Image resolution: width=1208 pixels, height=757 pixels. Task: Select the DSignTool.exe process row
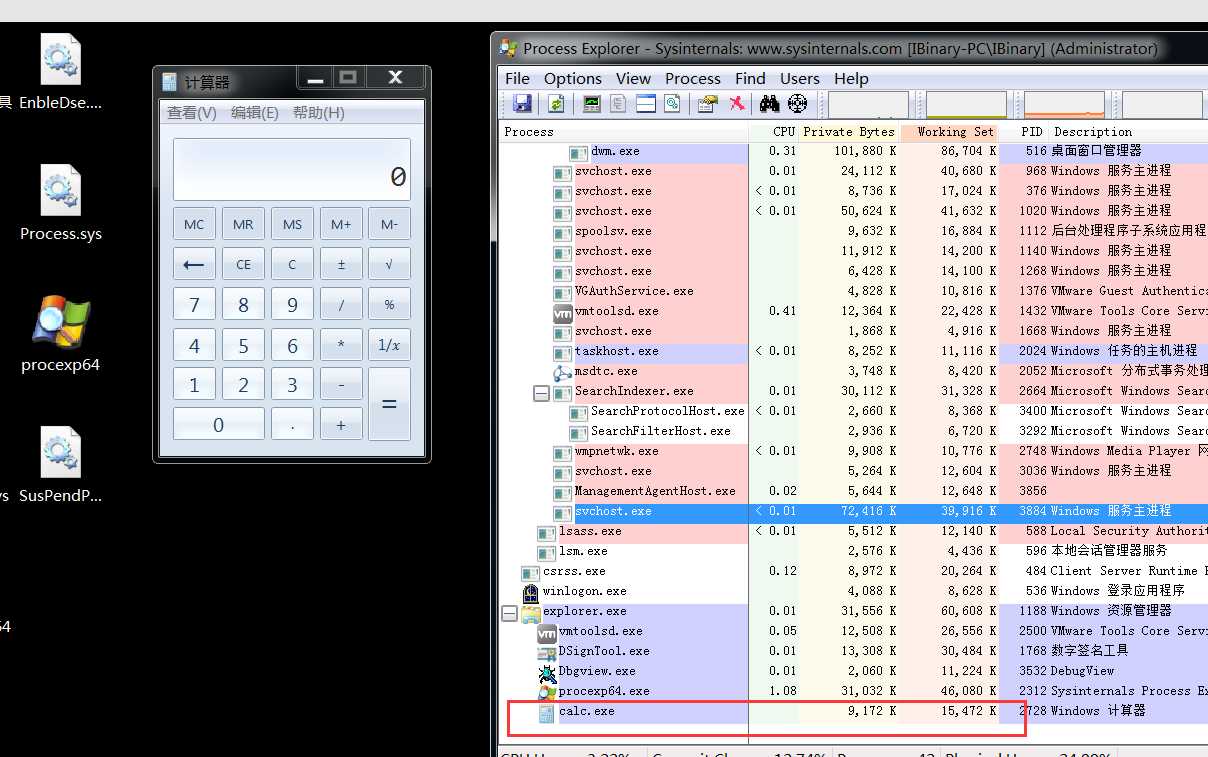click(x=854, y=651)
